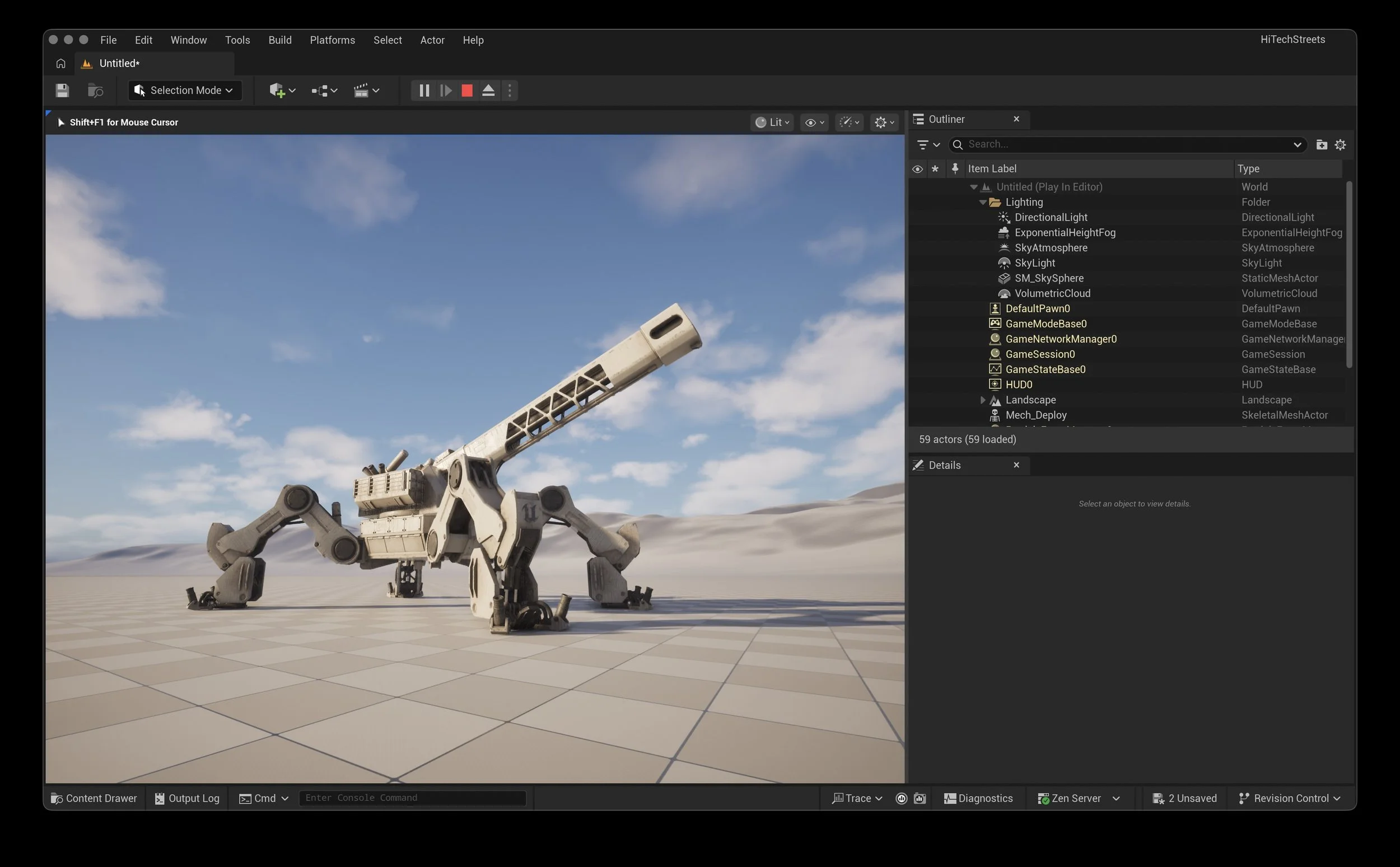
Task: Open the Build menu
Action: click(280, 40)
